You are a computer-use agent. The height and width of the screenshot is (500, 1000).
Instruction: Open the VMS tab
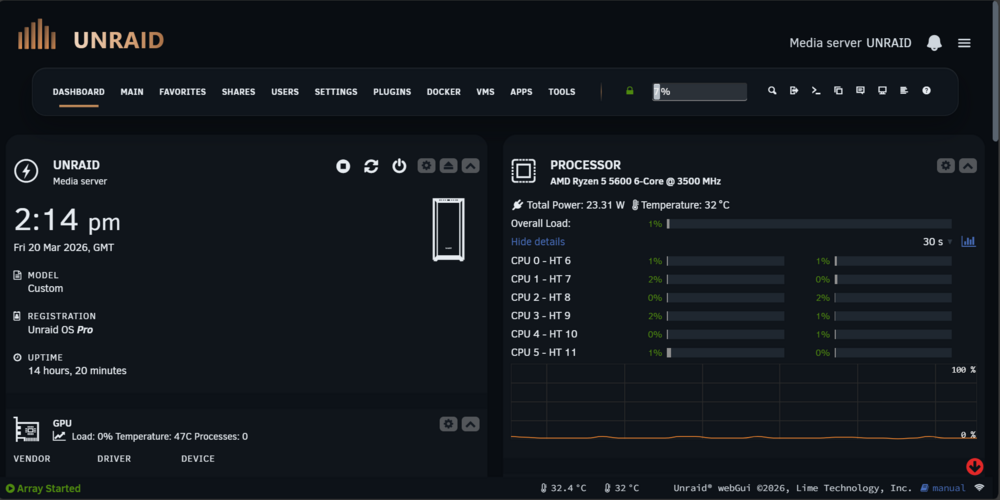[485, 92]
